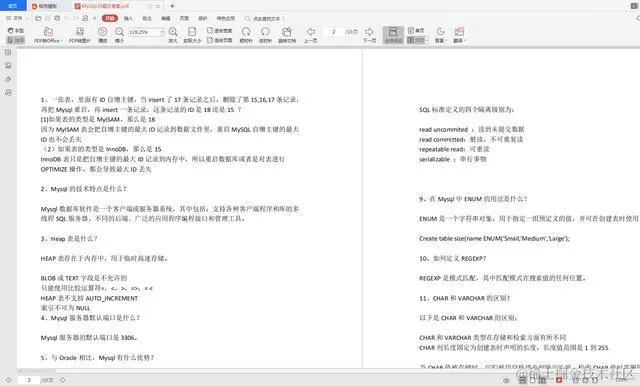
Task: Click the user account icon in quick toolbar
Action: click(x=85, y=18)
